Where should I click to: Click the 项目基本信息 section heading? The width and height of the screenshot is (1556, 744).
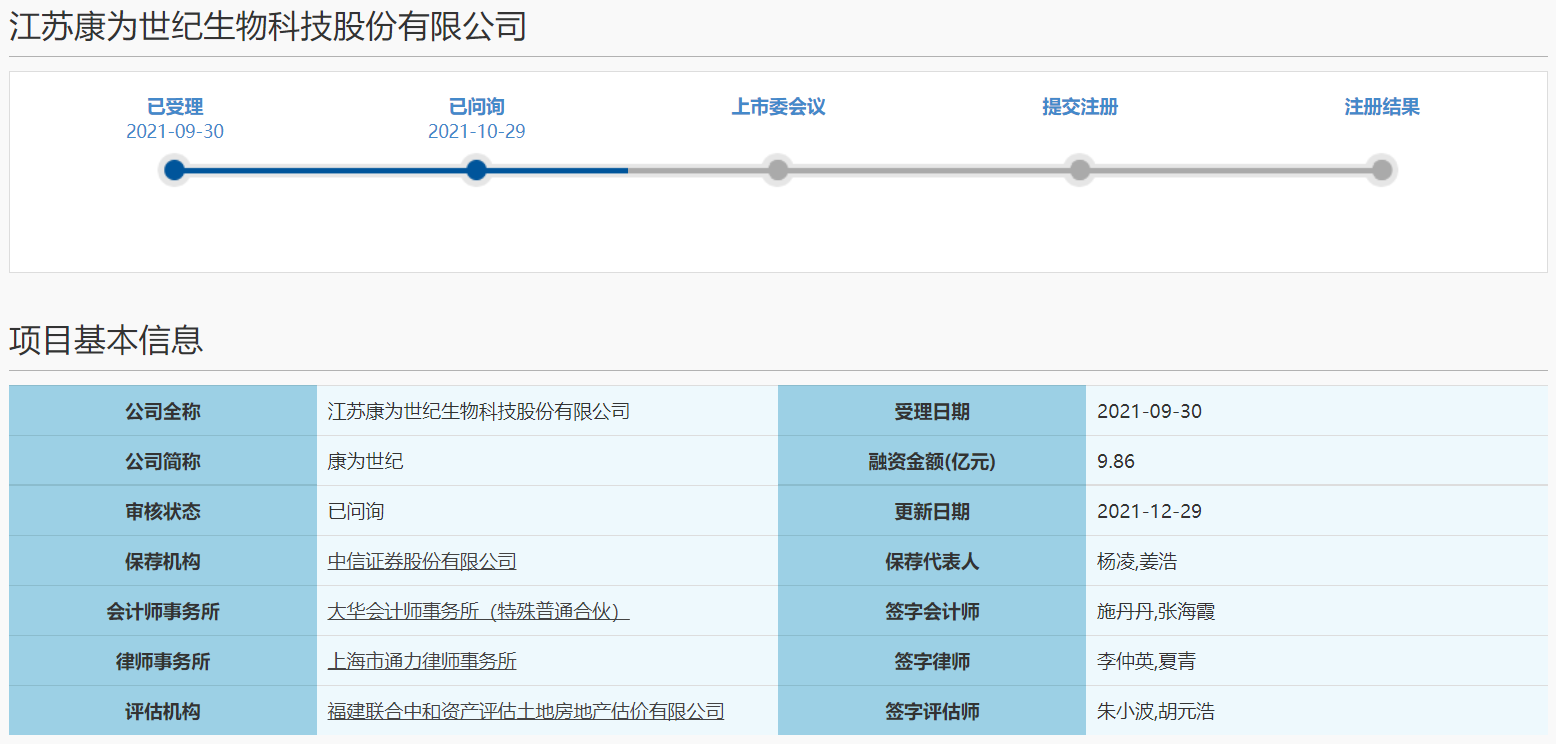click(106, 340)
